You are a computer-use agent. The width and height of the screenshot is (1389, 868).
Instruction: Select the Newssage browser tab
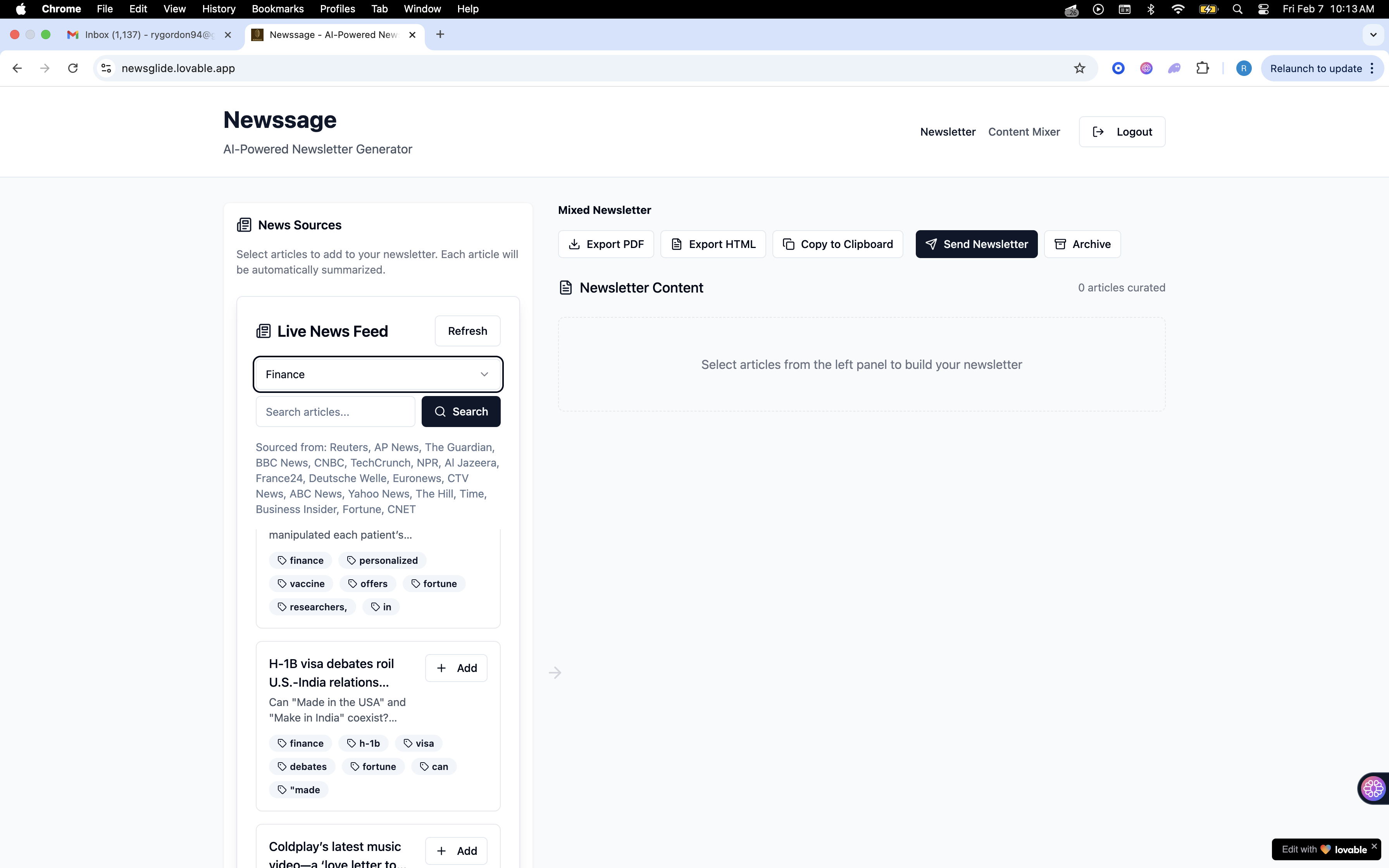click(x=334, y=34)
